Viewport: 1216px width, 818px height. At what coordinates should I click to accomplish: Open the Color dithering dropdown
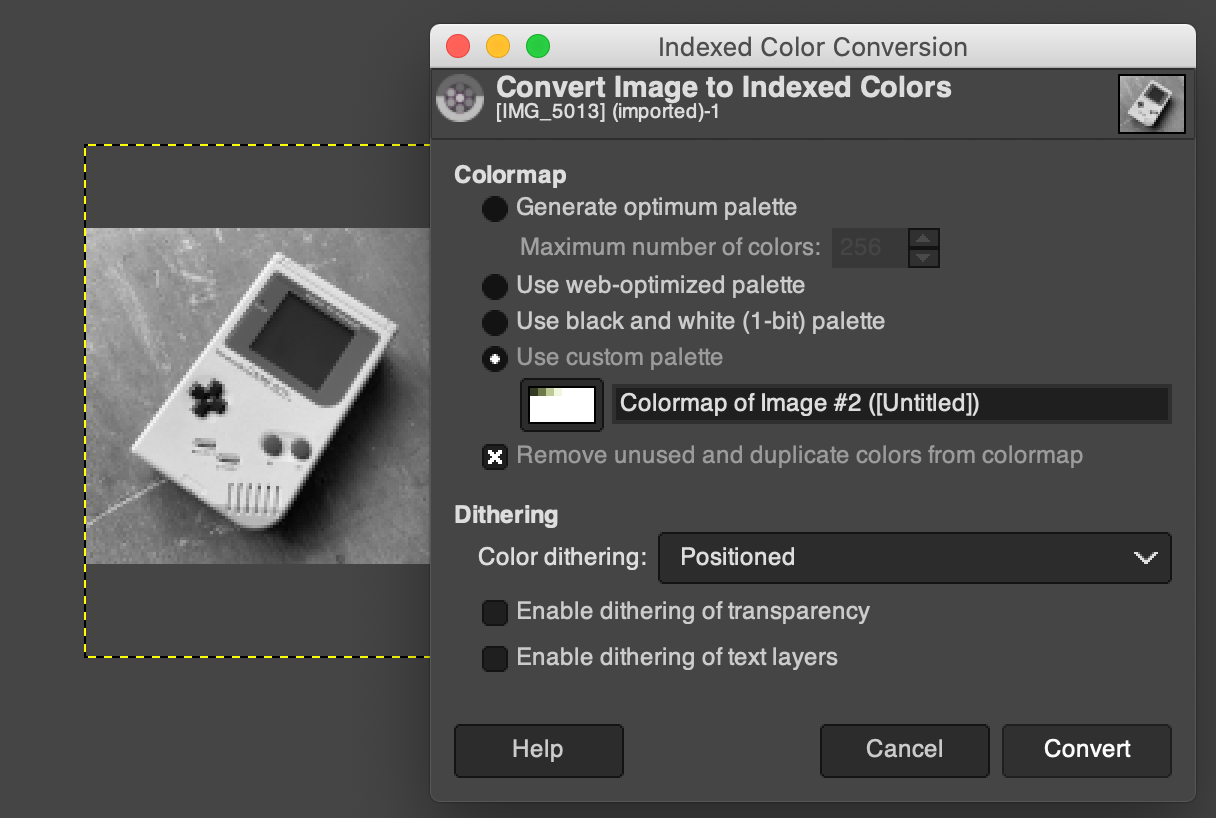pos(914,557)
